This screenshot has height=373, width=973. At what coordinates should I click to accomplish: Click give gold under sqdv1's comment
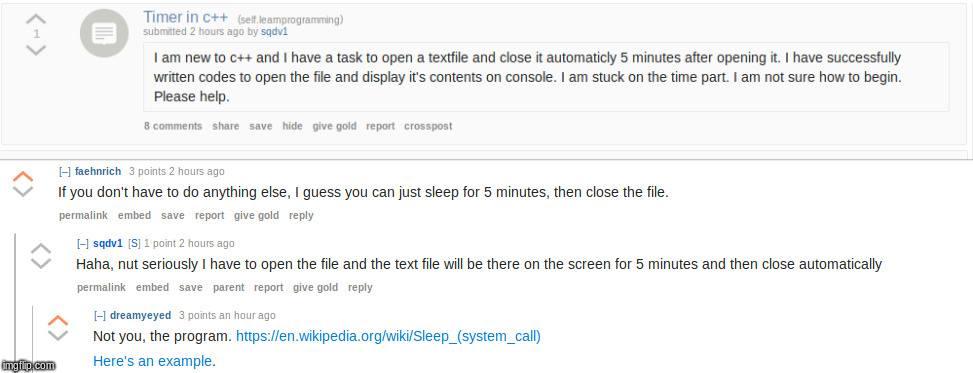pos(315,287)
